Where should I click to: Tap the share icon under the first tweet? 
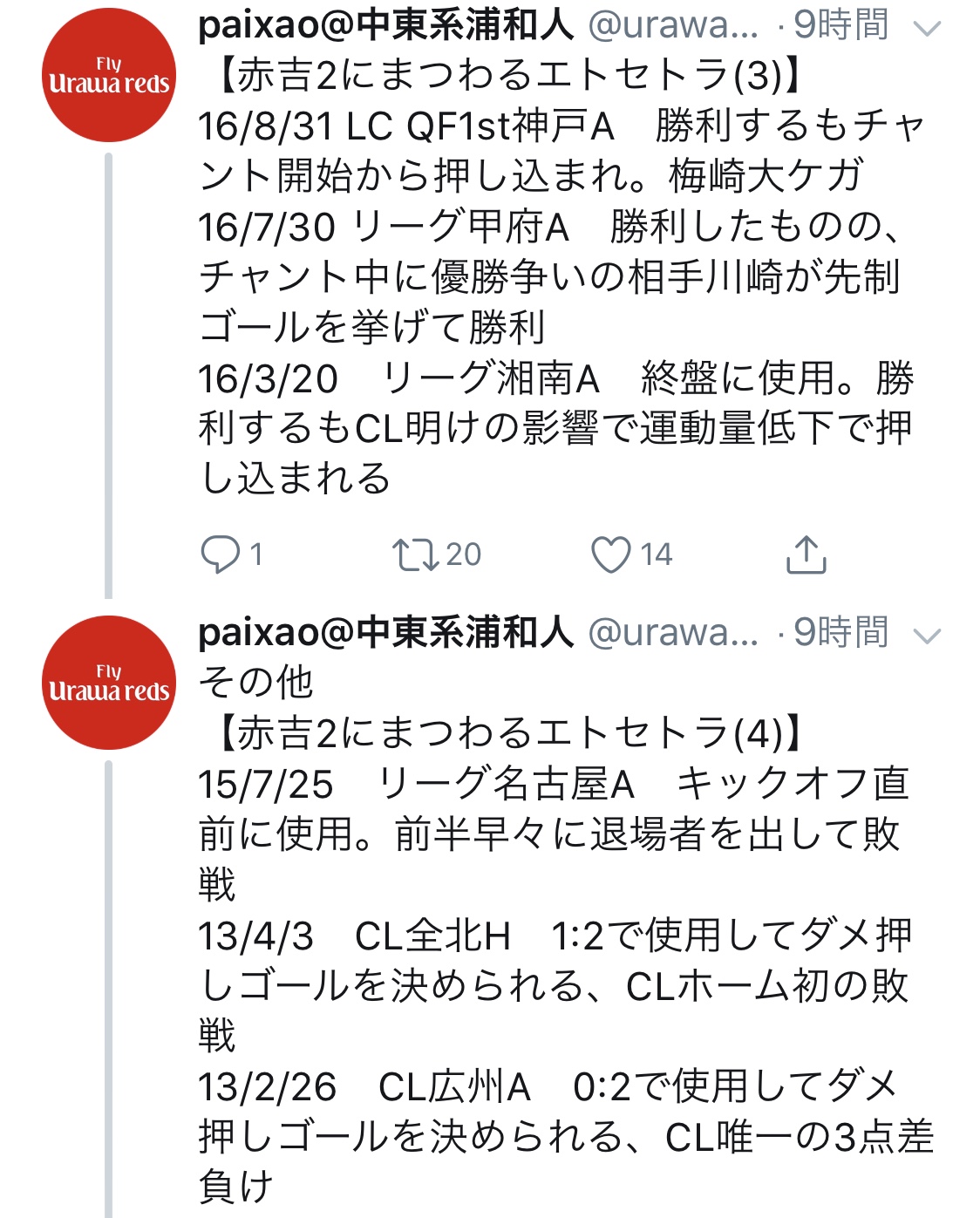[806, 555]
